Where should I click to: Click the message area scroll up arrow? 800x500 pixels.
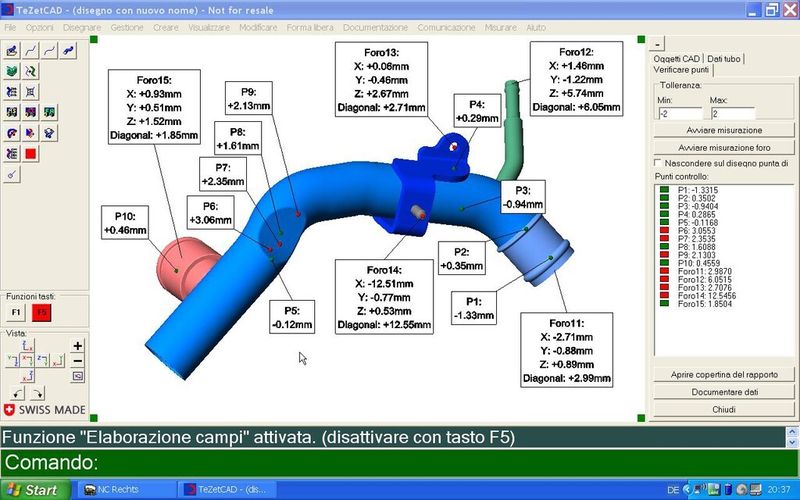pos(792,433)
